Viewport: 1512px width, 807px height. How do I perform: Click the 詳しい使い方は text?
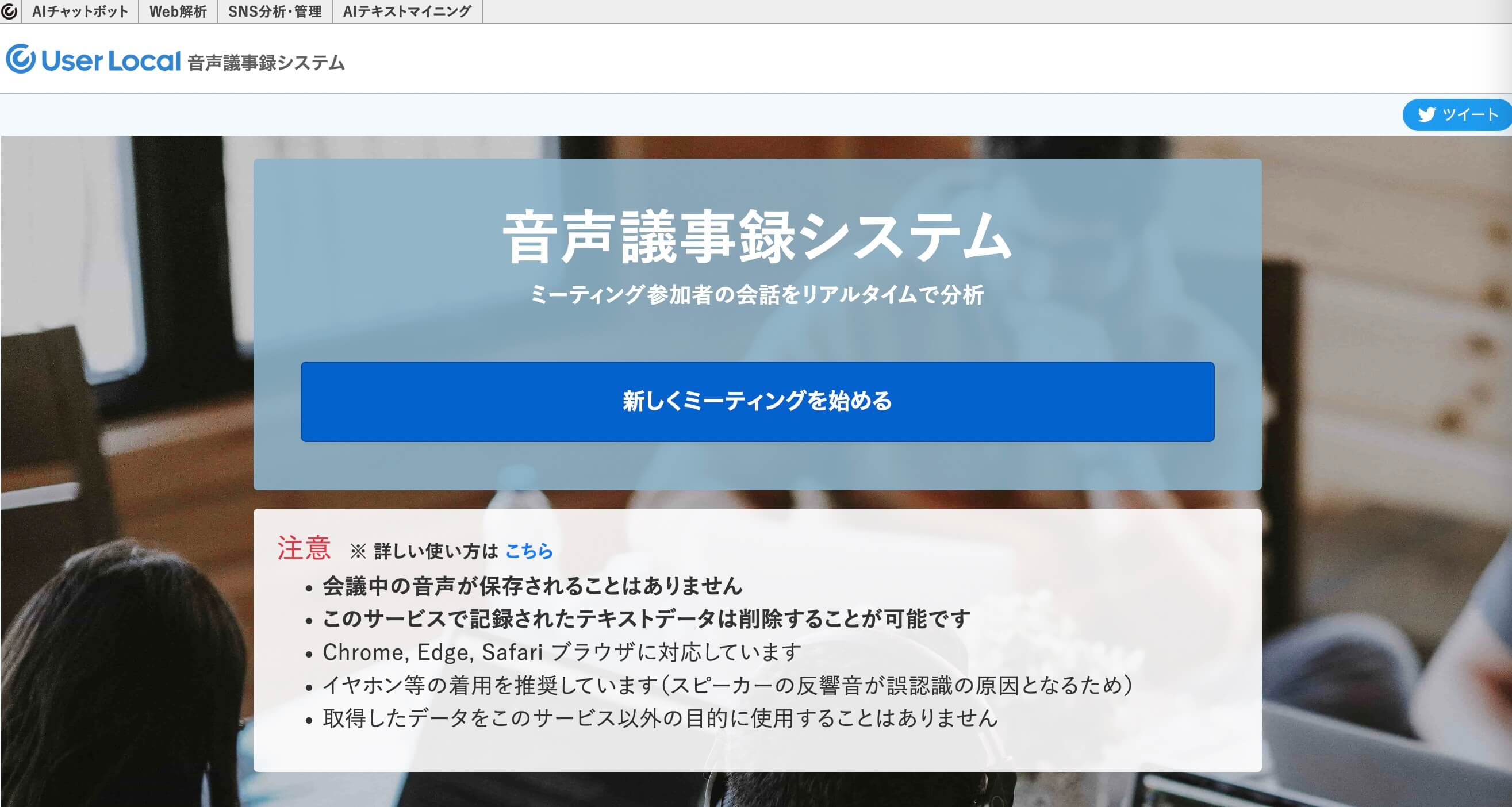(x=436, y=551)
